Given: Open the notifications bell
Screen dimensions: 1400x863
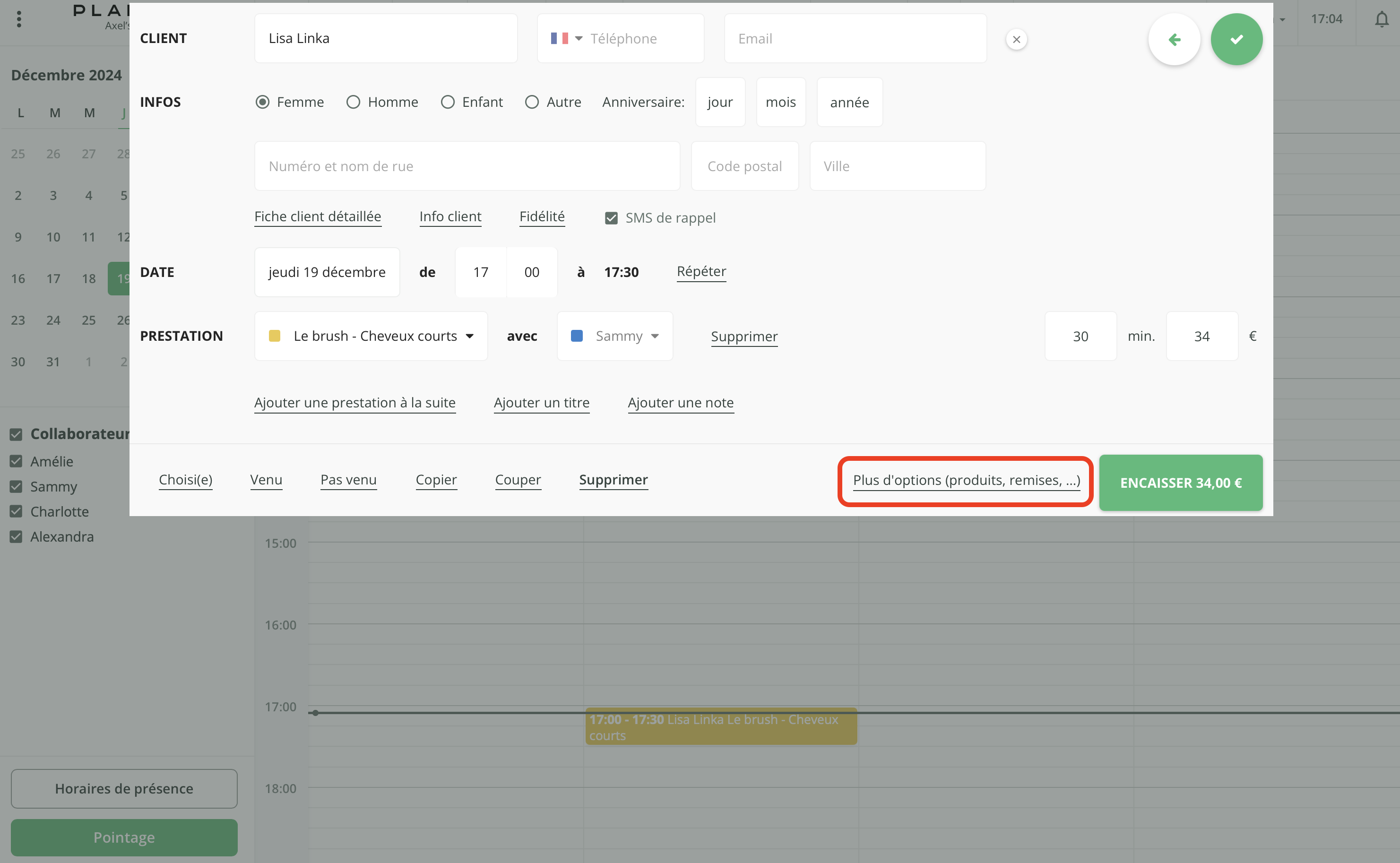Looking at the screenshot, I should (1381, 19).
